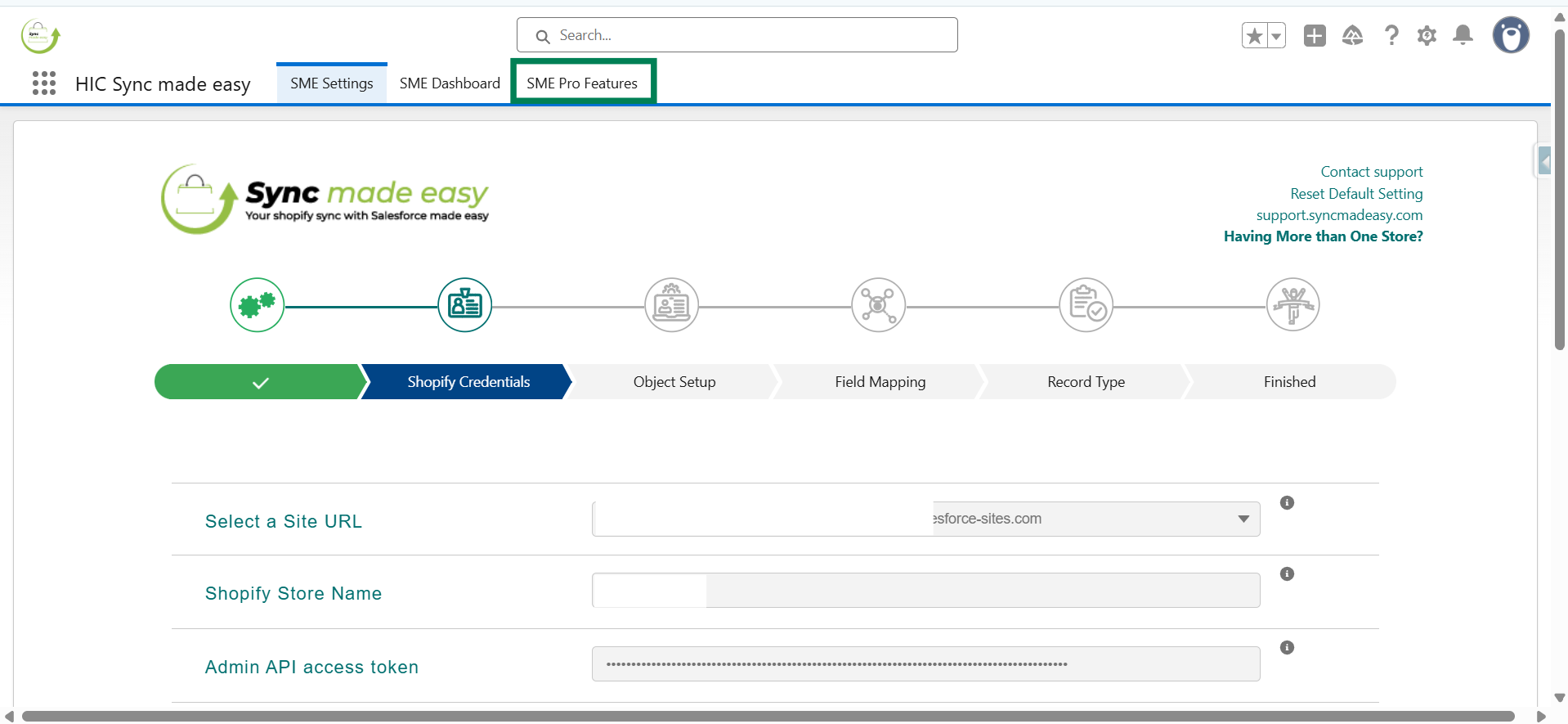Open the Favorites star icon
Viewport: 1568px width, 724px height.
click(x=1254, y=36)
